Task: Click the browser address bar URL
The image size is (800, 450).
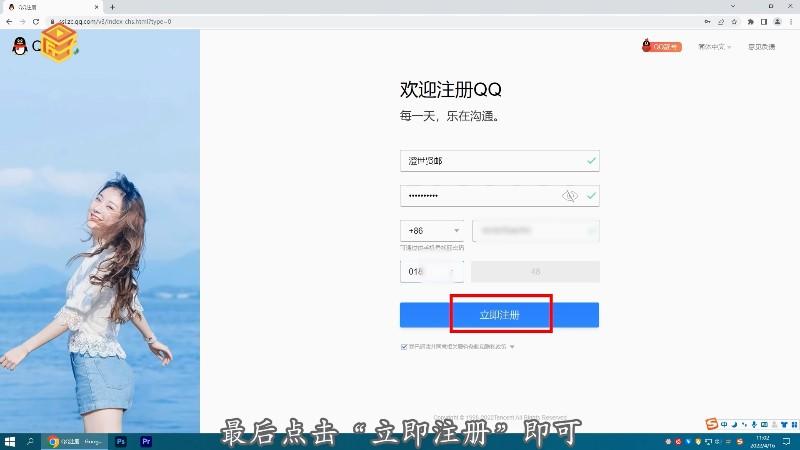Action: point(115,22)
